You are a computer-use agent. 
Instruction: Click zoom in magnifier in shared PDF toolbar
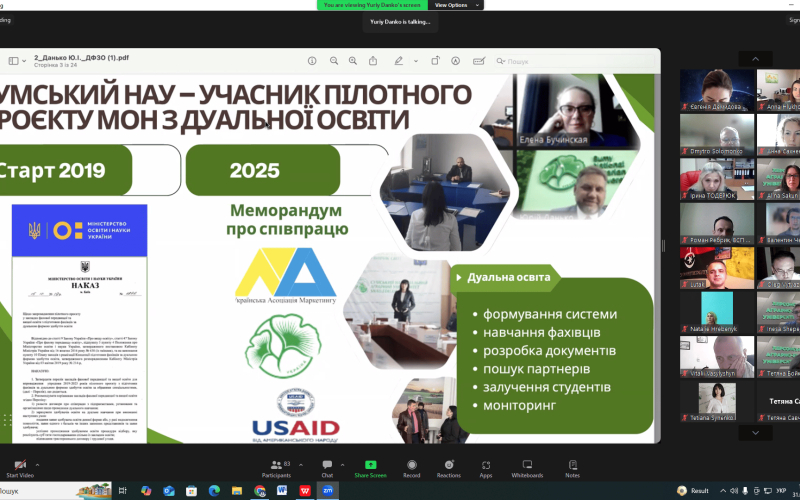353,61
